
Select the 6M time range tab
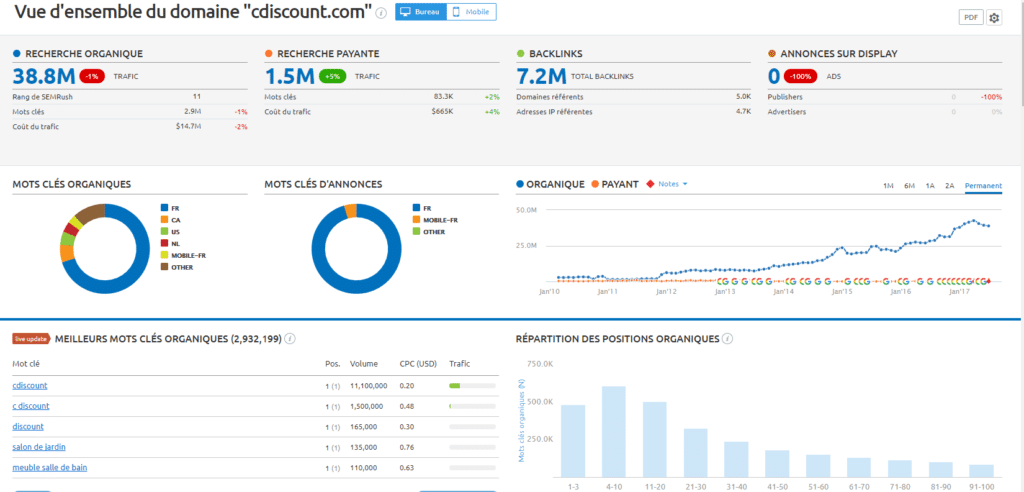909,186
